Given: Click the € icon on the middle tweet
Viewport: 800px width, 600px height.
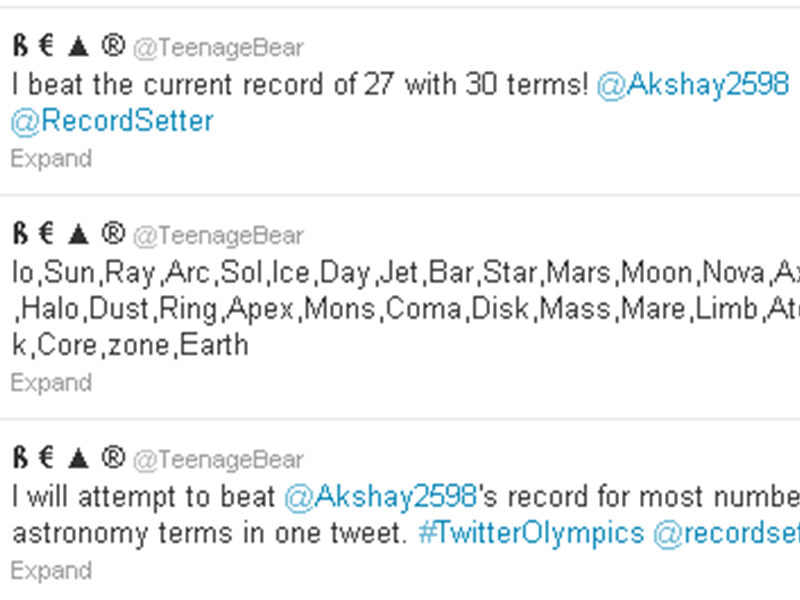Looking at the screenshot, I should pos(44,235).
